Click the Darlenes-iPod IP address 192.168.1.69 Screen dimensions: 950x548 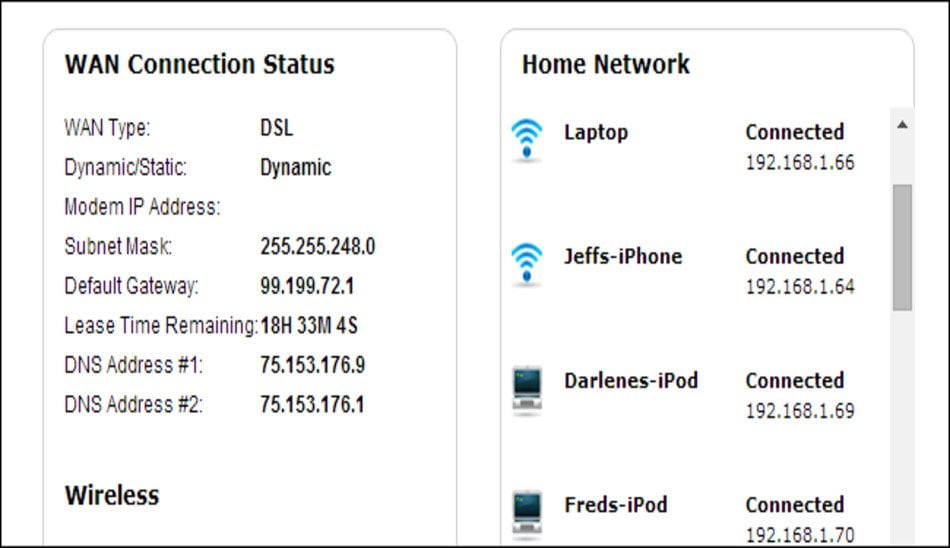[x=800, y=411]
